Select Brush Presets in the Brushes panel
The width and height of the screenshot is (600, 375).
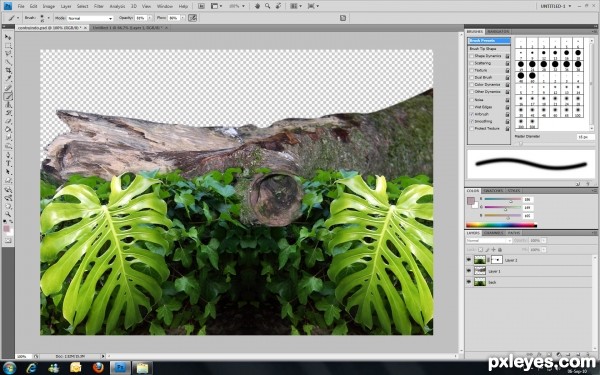489,41
